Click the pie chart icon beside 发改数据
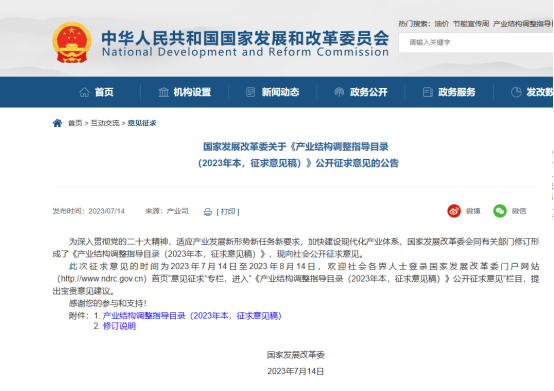Viewport: 554px width, 391px height. click(x=516, y=92)
